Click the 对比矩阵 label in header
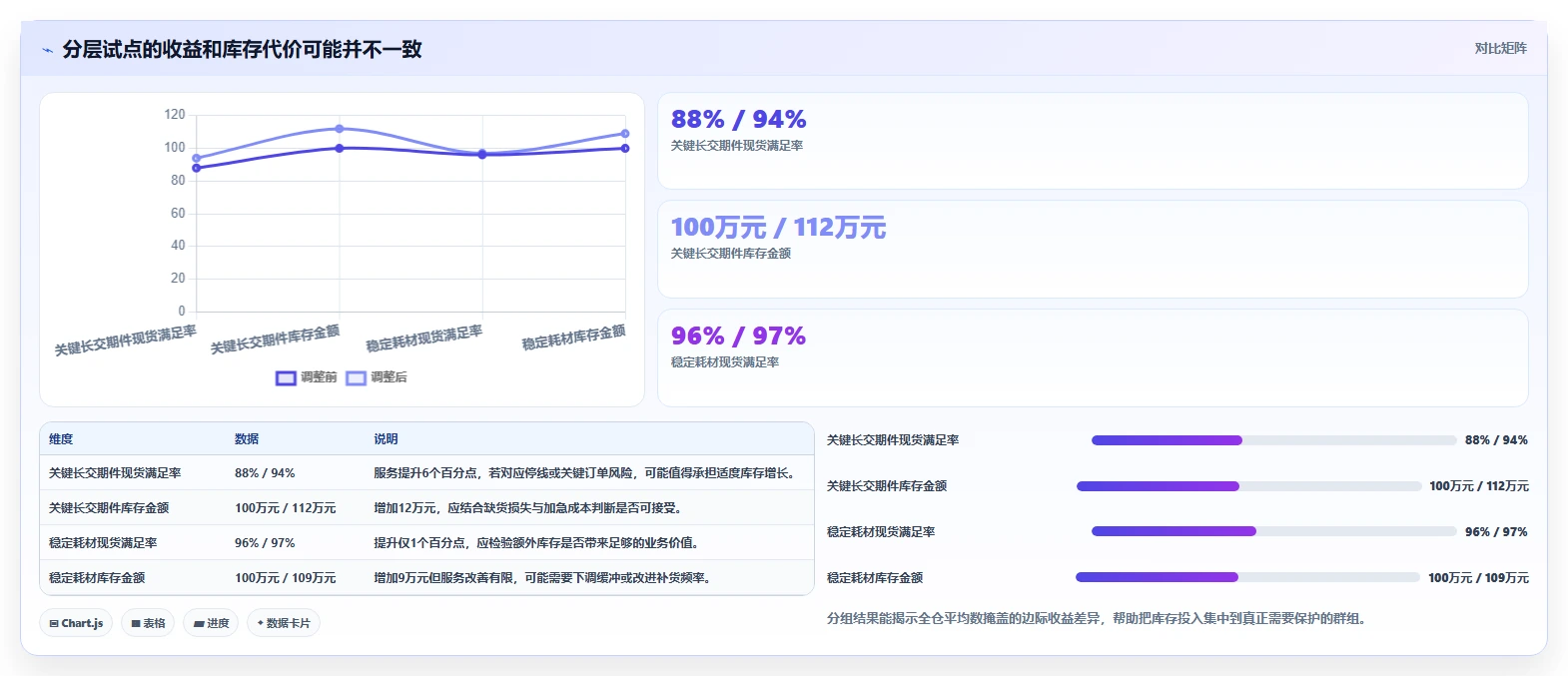The width and height of the screenshot is (1568, 676). click(x=1500, y=48)
